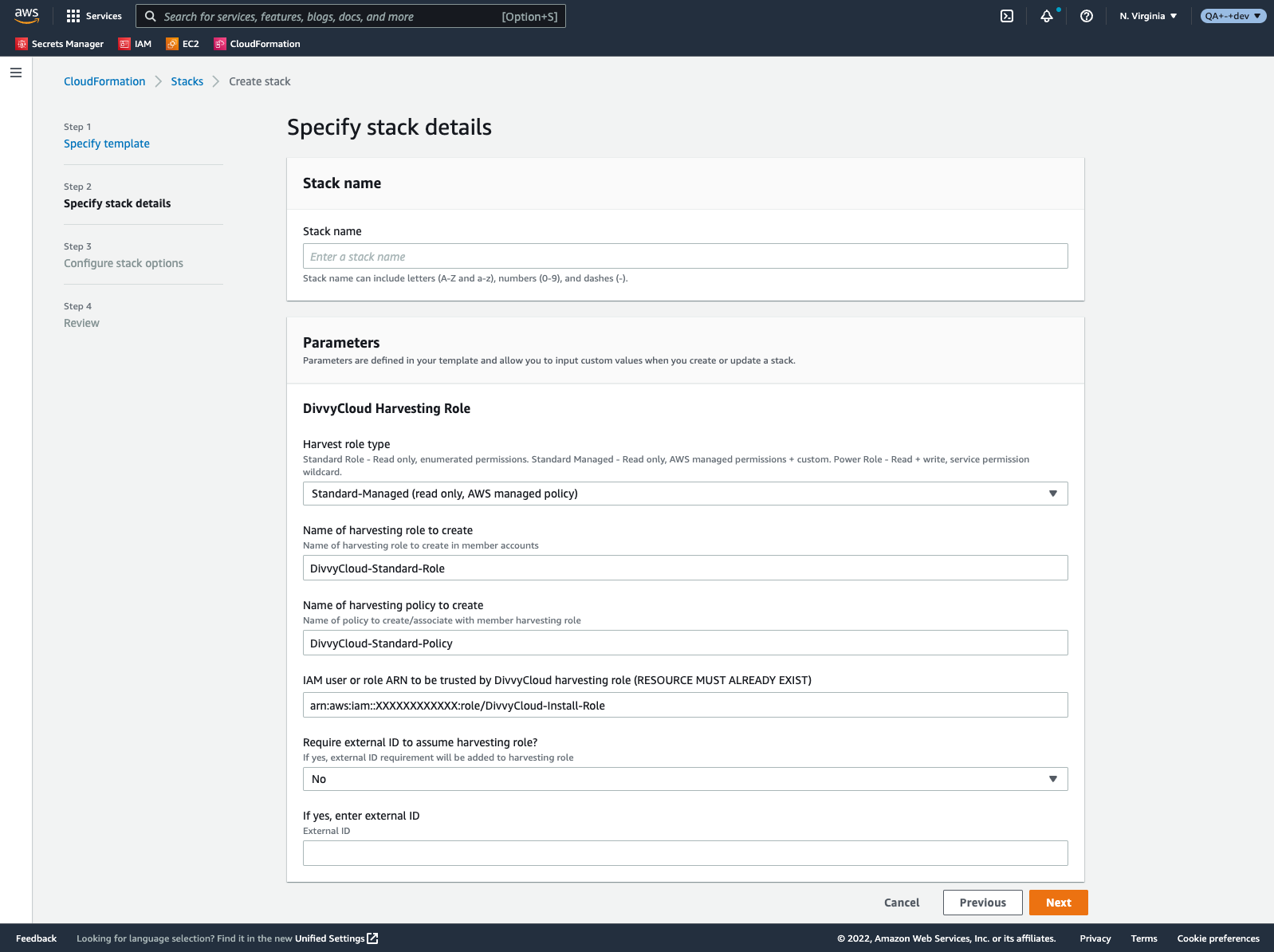1274x952 pixels.
Task: Click the Cancel button
Action: (902, 903)
